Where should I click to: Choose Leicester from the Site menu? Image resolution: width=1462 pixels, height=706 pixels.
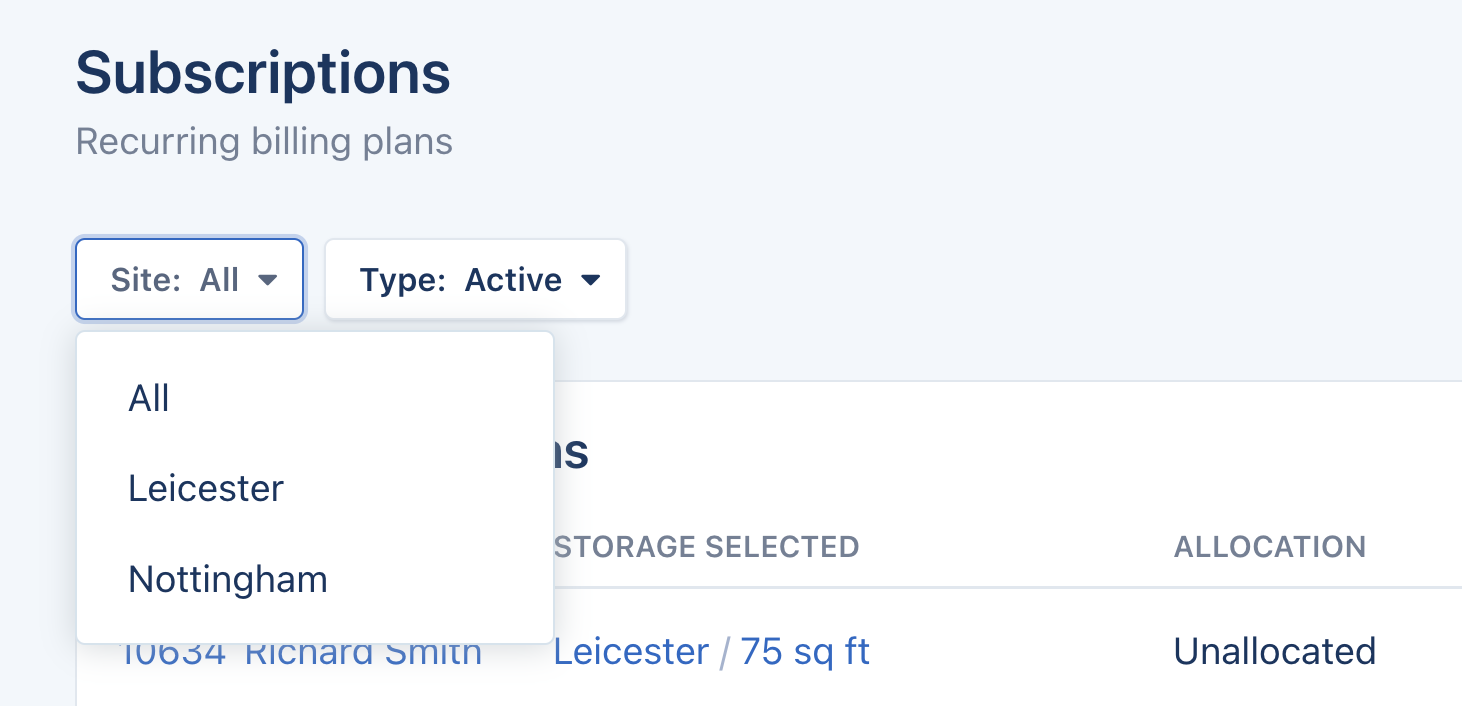click(x=206, y=489)
